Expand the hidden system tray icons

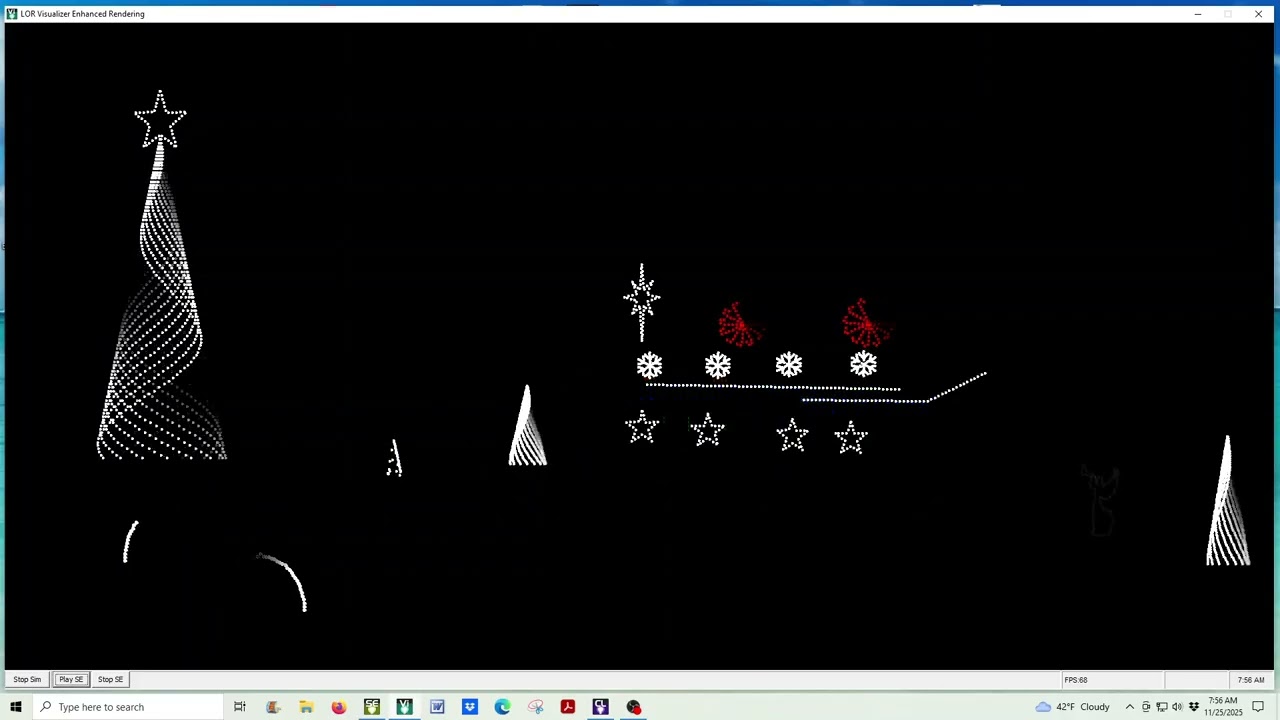click(1130, 707)
